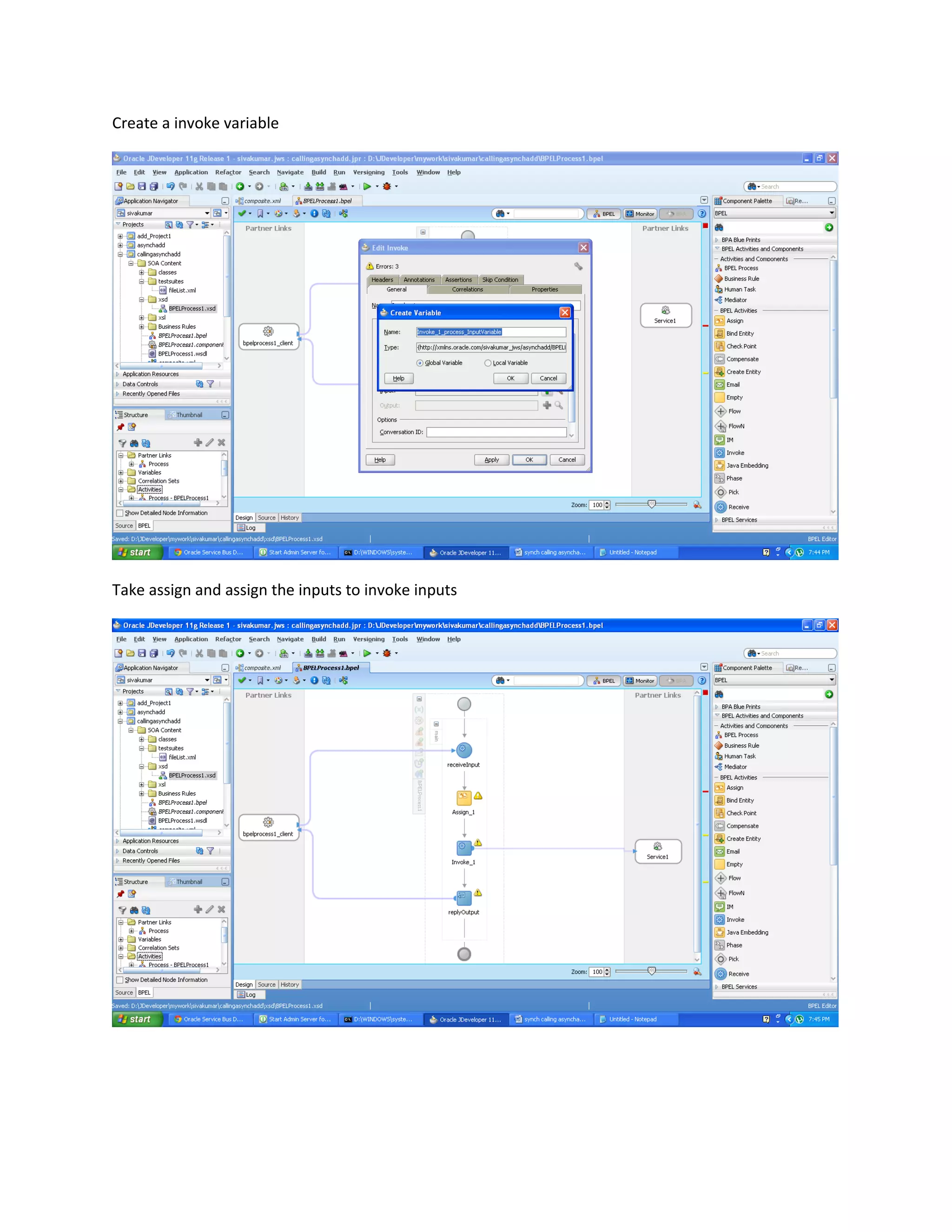The image size is (952, 1232).
Task: Click Name field in Create Variable dialog
Action: pyautogui.click(x=491, y=332)
